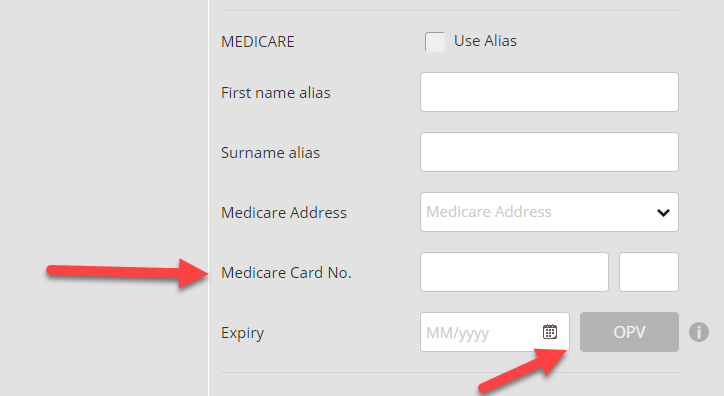Focus the Surname alias text field
The image size is (724, 396).
[549, 152]
